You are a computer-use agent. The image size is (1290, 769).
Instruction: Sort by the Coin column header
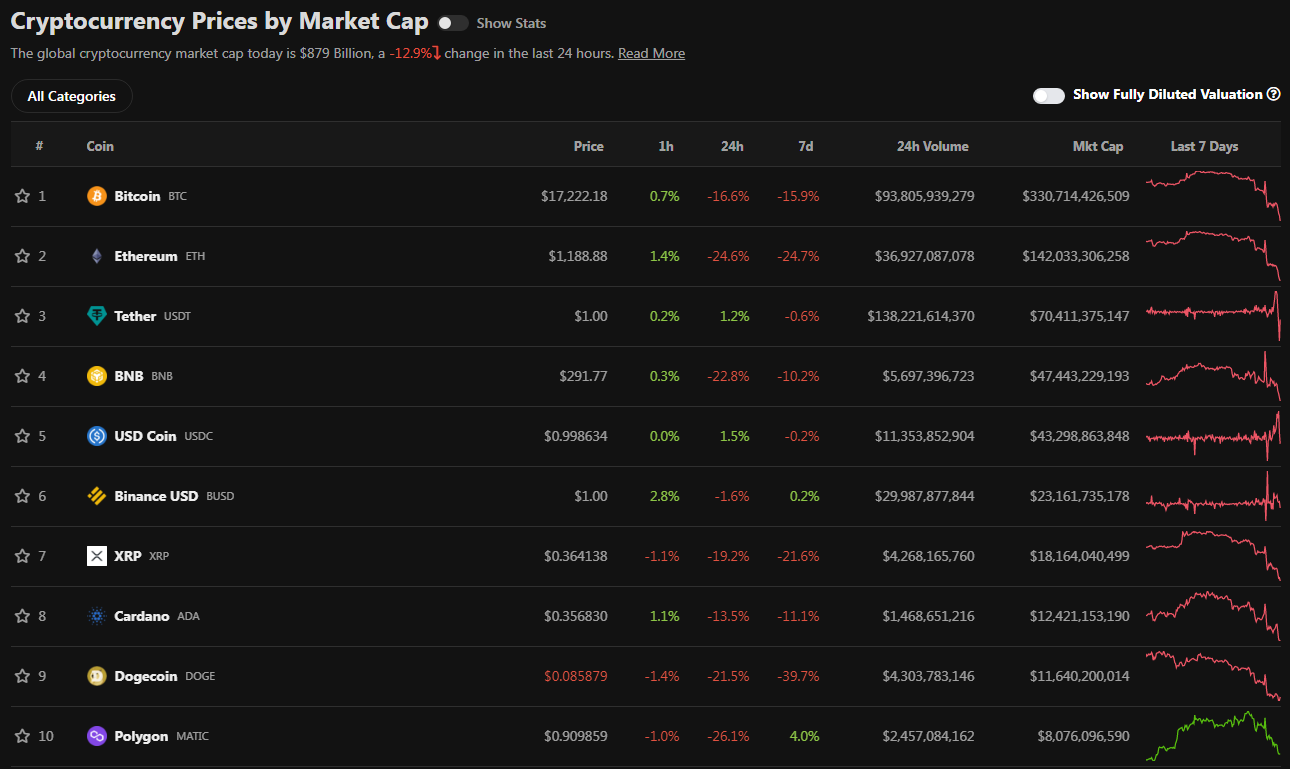(100, 146)
